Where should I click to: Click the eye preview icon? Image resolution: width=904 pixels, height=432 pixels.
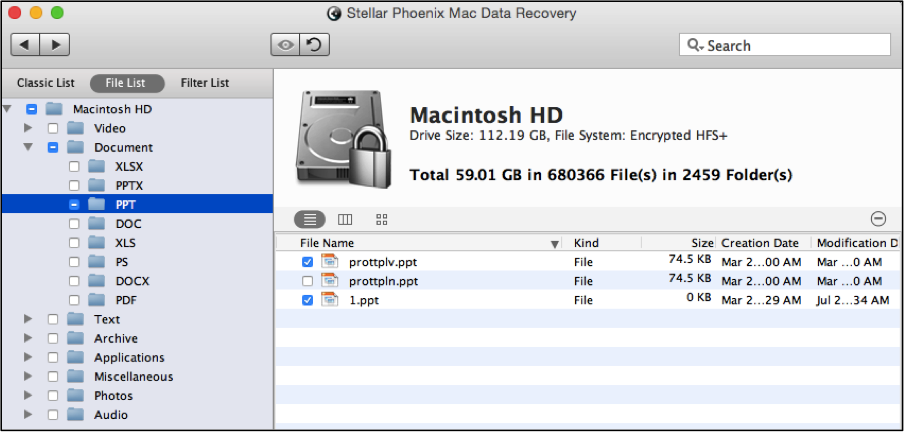click(285, 44)
